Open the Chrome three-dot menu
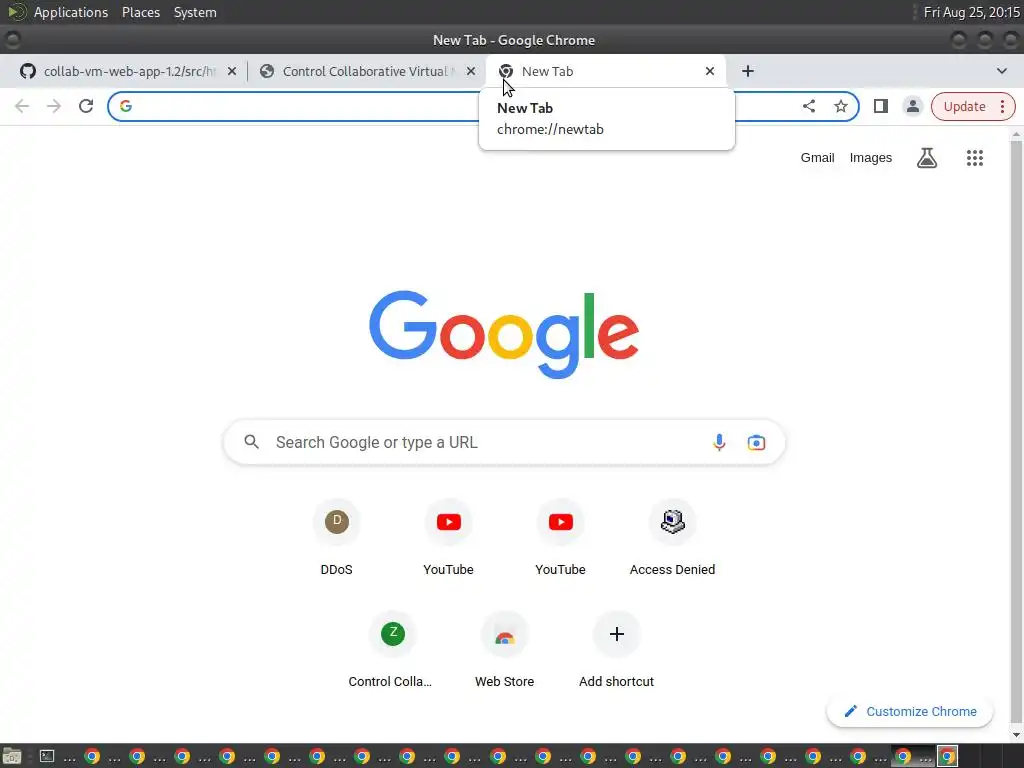Viewport: 1024px width, 768px height. coord(1002,106)
